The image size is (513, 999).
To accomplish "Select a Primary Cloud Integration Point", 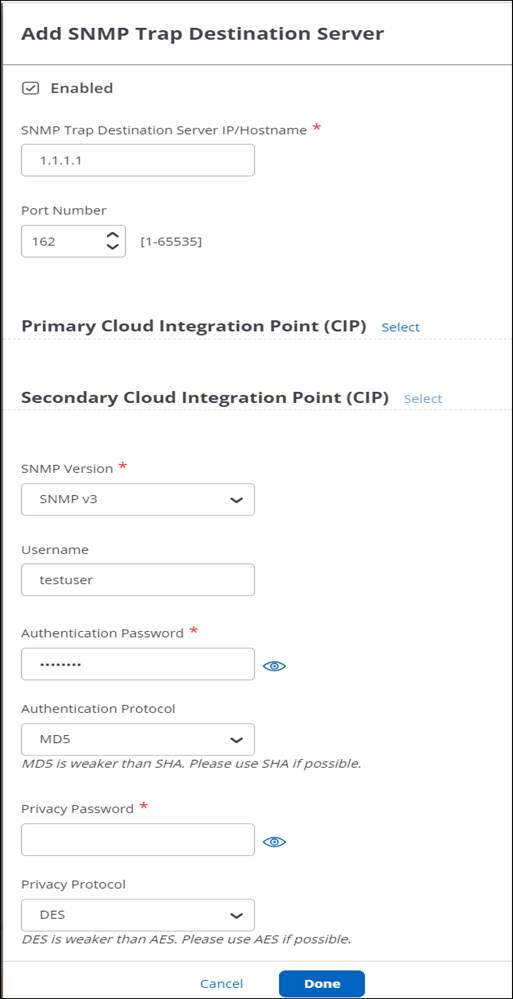I will click(x=401, y=327).
